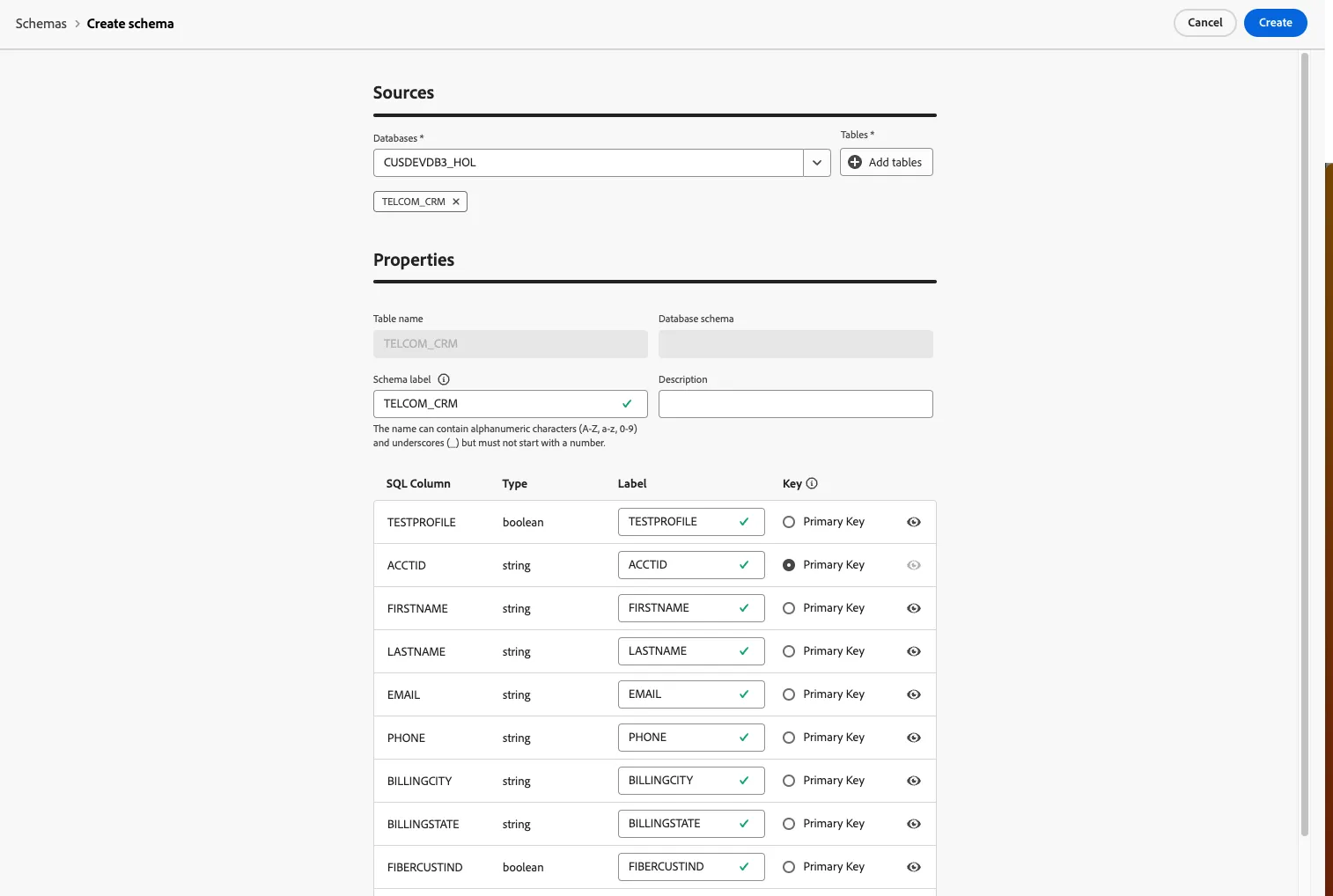This screenshot has height=896, width=1333.
Task: Choose BILLINGCITY Primary Key radio button
Action: tap(789, 781)
